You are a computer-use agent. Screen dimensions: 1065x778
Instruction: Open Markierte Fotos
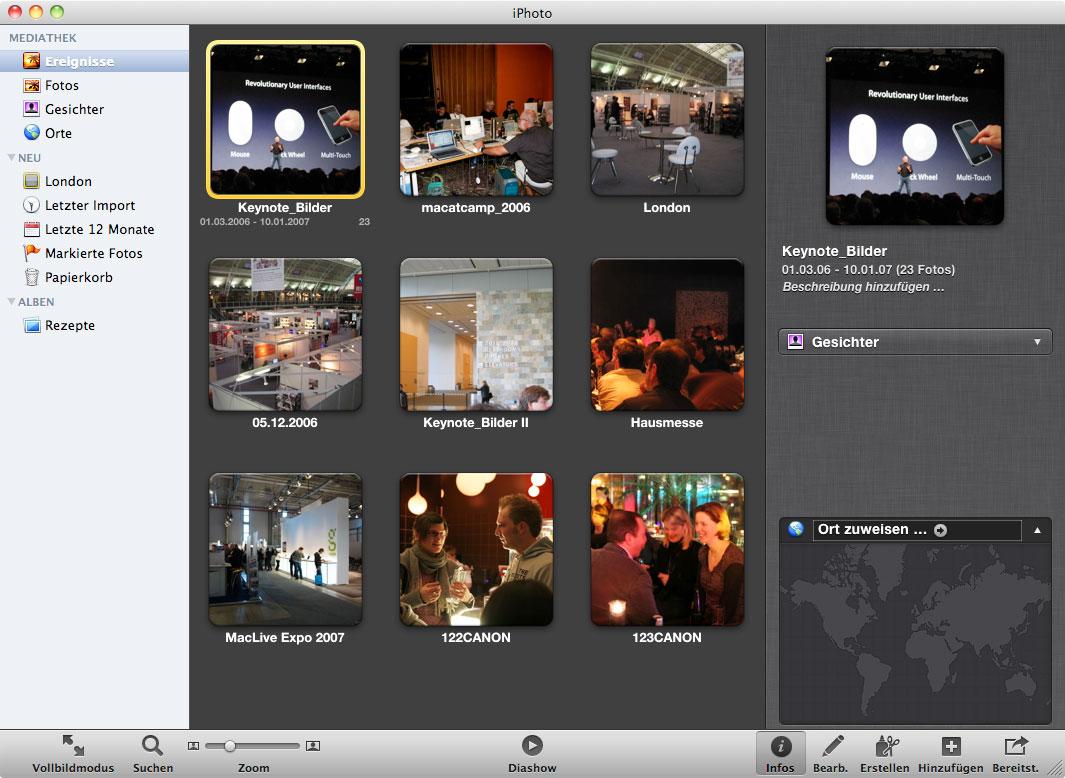pos(94,253)
